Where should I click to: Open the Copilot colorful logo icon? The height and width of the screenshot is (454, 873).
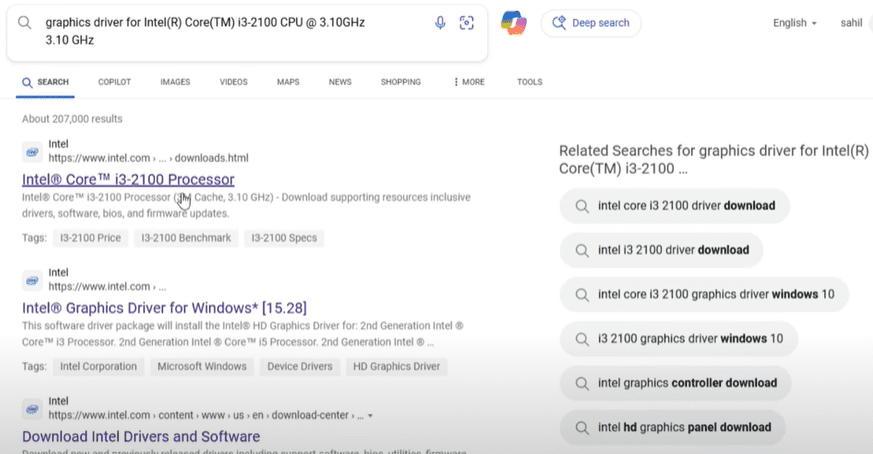tap(513, 24)
